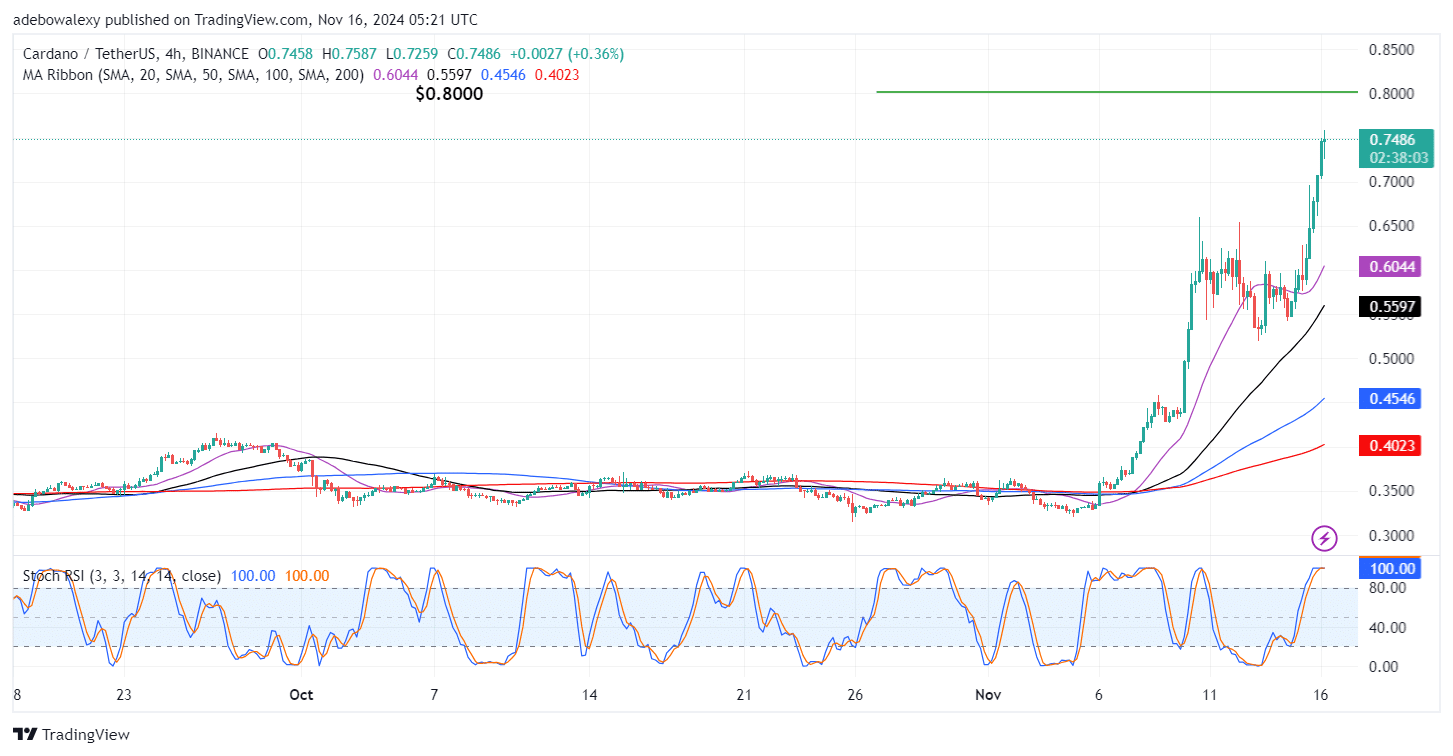
Task: Click the purple lightning bolt icon
Action: 1324,539
